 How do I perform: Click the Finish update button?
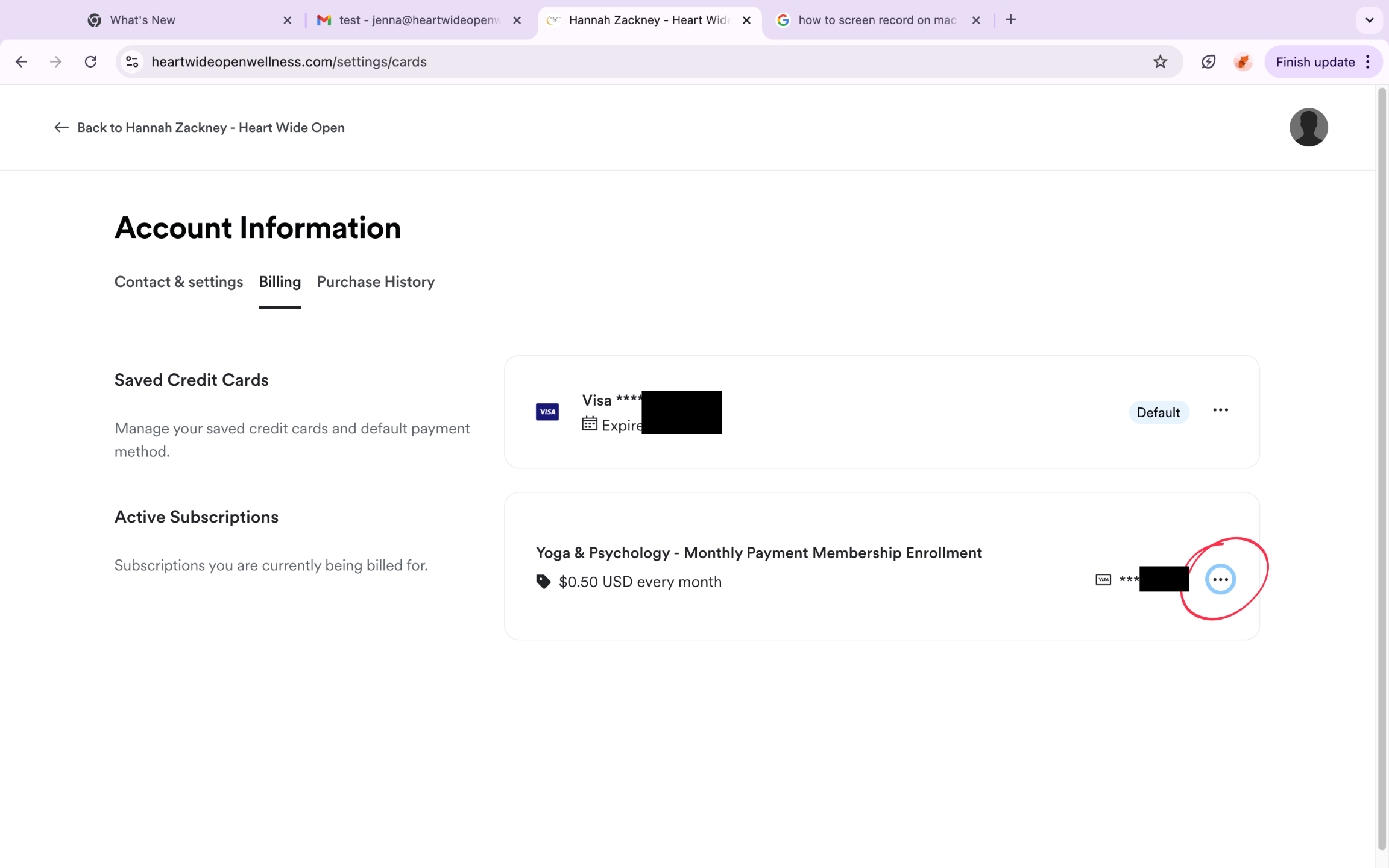click(x=1315, y=62)
